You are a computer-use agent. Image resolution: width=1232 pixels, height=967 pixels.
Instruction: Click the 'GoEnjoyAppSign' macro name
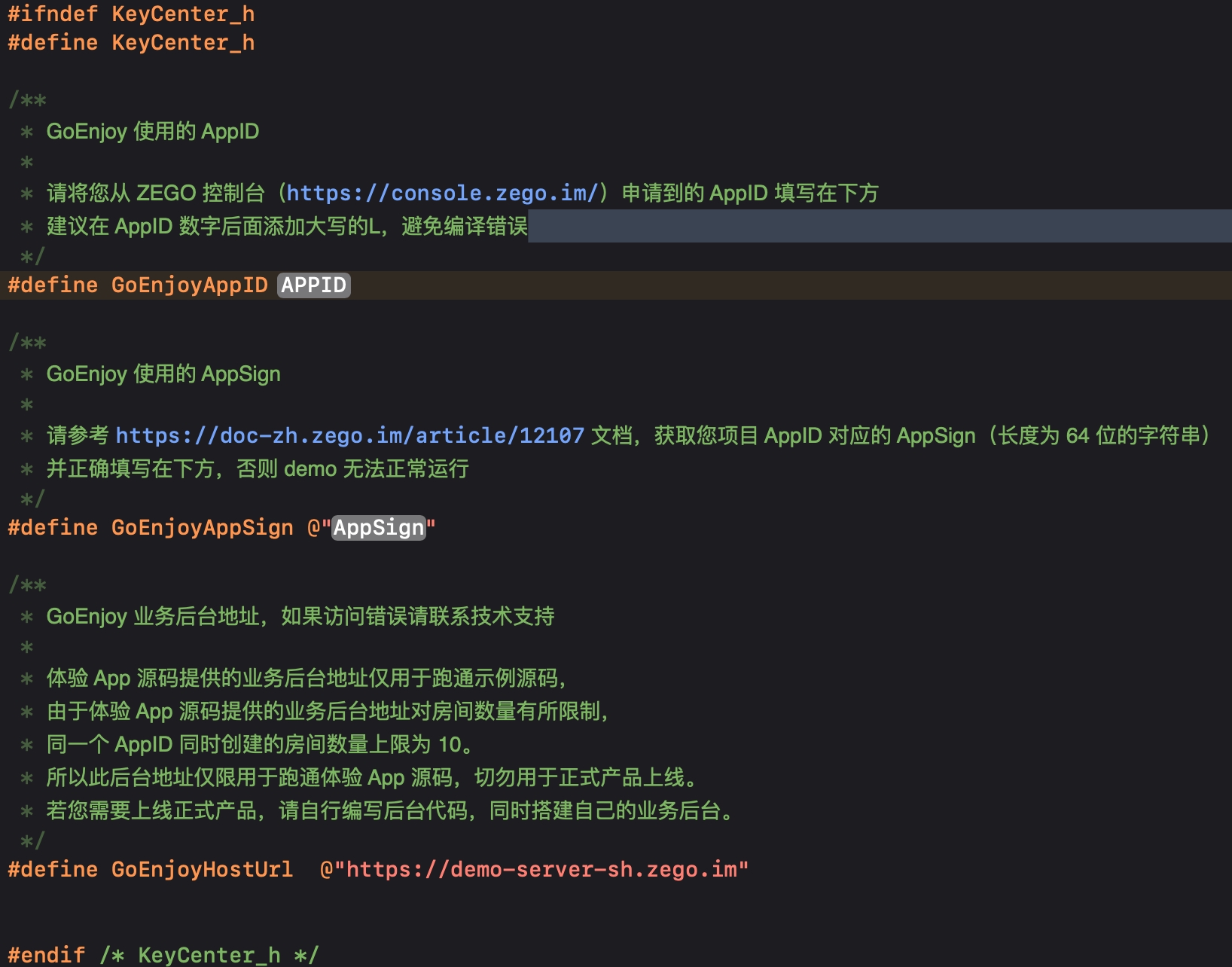[x=203, y=528]
